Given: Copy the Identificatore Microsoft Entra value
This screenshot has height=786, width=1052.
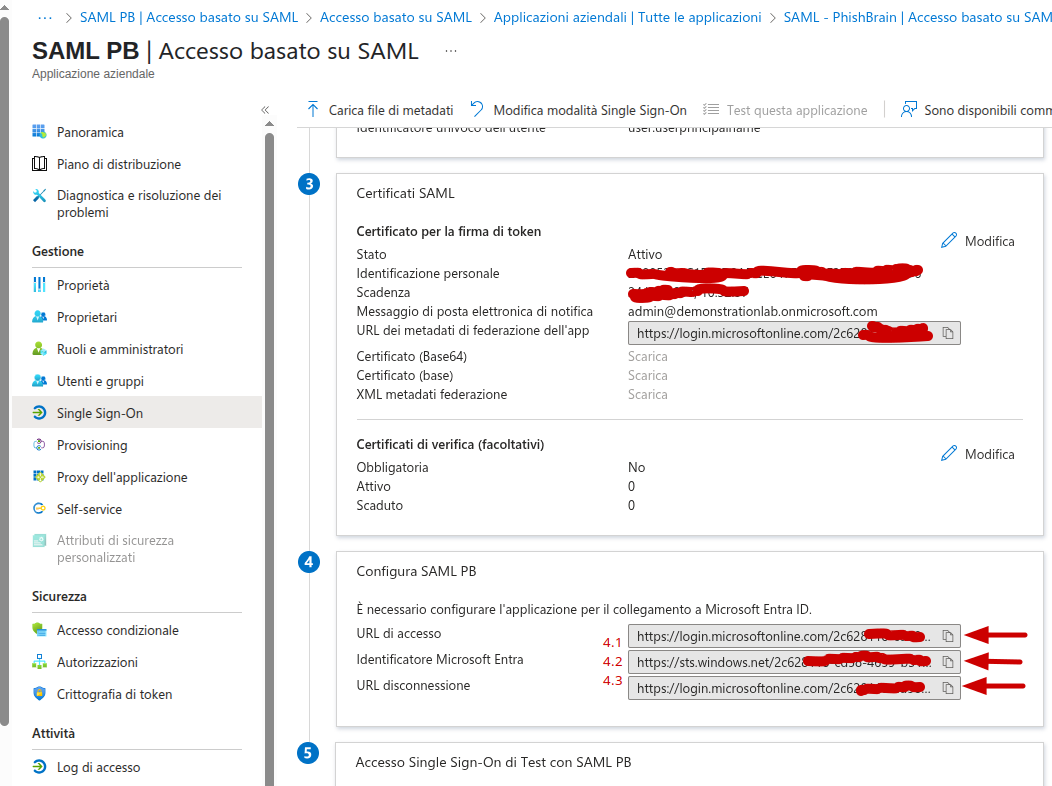Looking at the screenshot, I should pos(948,662).
